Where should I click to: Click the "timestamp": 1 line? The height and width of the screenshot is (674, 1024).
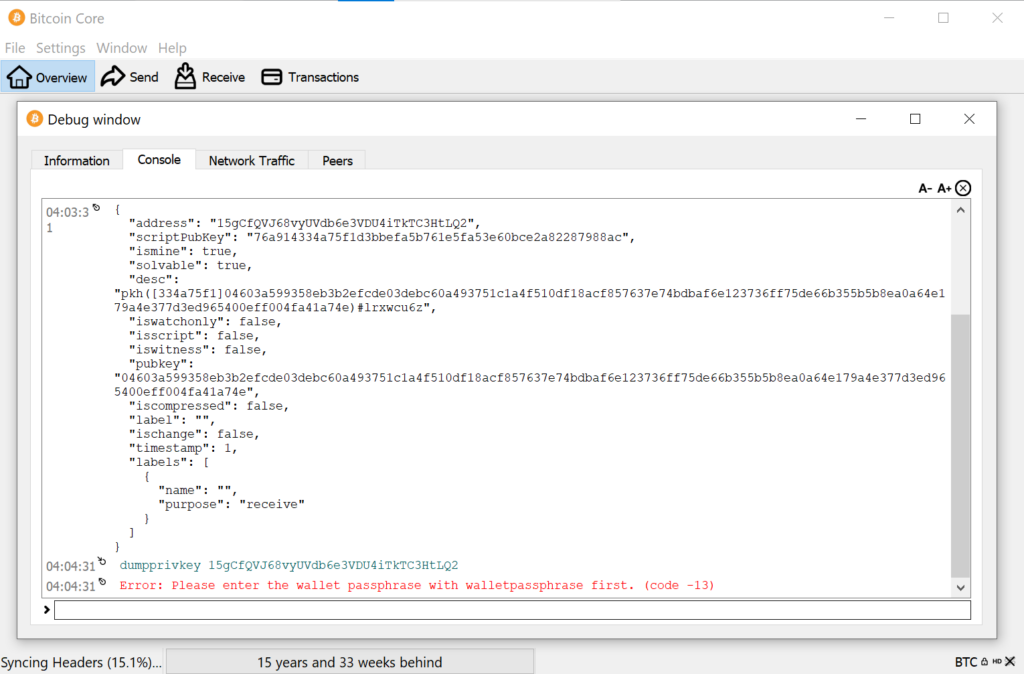click(183, 448)
